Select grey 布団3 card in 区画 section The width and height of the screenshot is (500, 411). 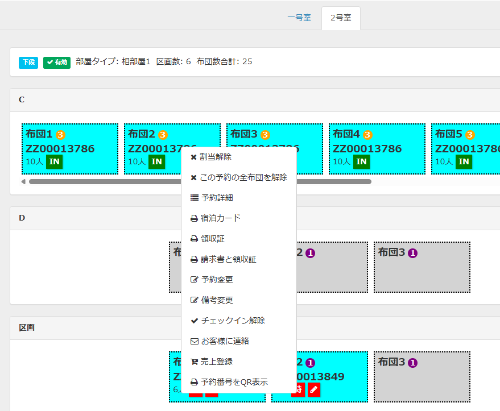pyautogui.click(x=422, y=377)
